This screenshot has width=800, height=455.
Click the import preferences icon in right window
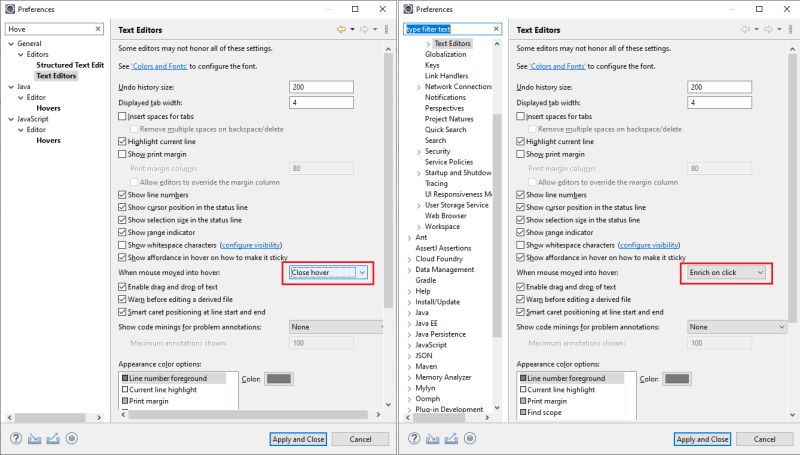point(433,438)
